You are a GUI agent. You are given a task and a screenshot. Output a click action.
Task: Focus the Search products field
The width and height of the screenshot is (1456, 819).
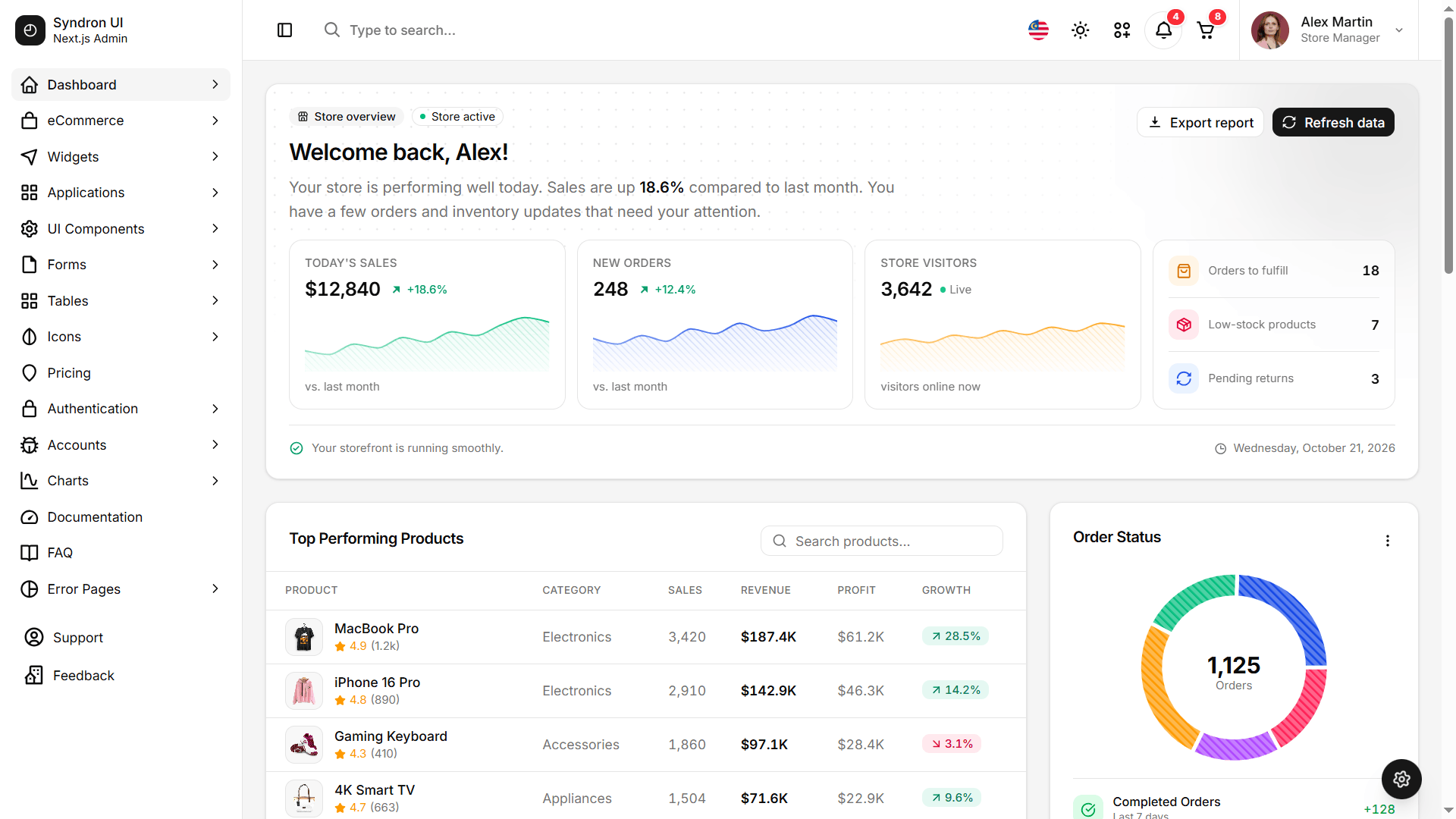click(882, 541)
